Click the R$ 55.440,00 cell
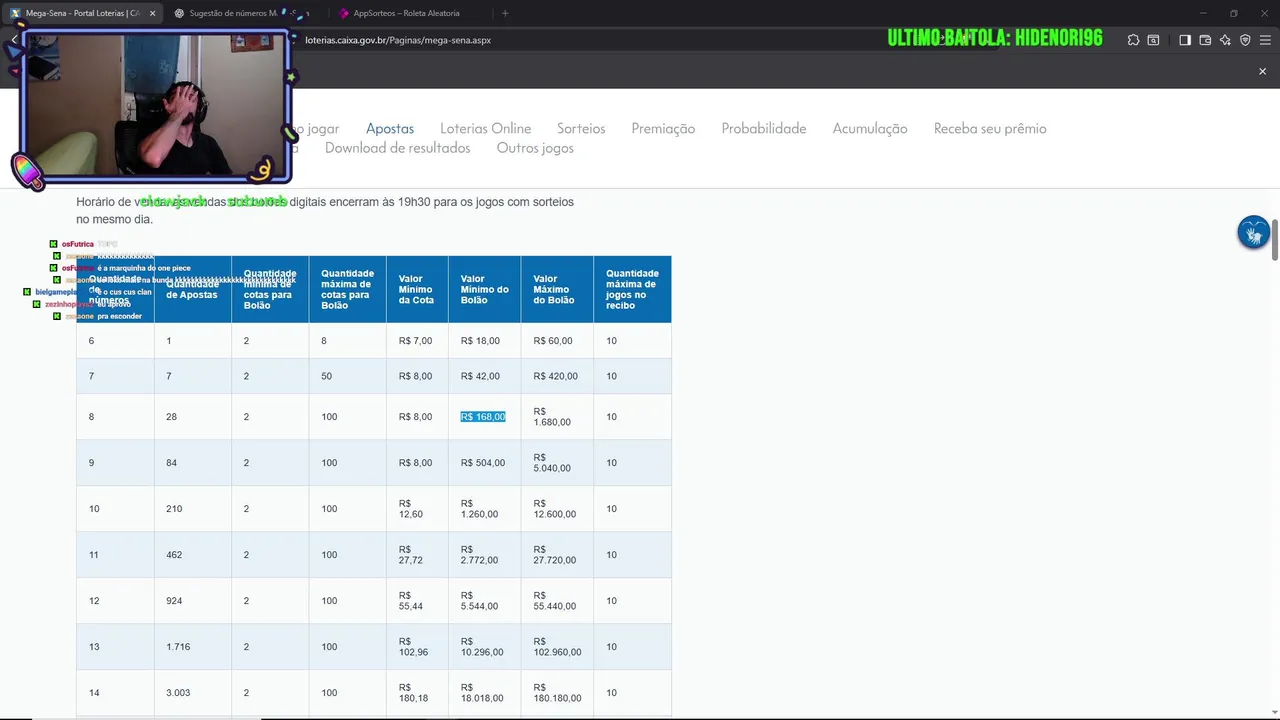1280x720 pixels. (555, 601)
